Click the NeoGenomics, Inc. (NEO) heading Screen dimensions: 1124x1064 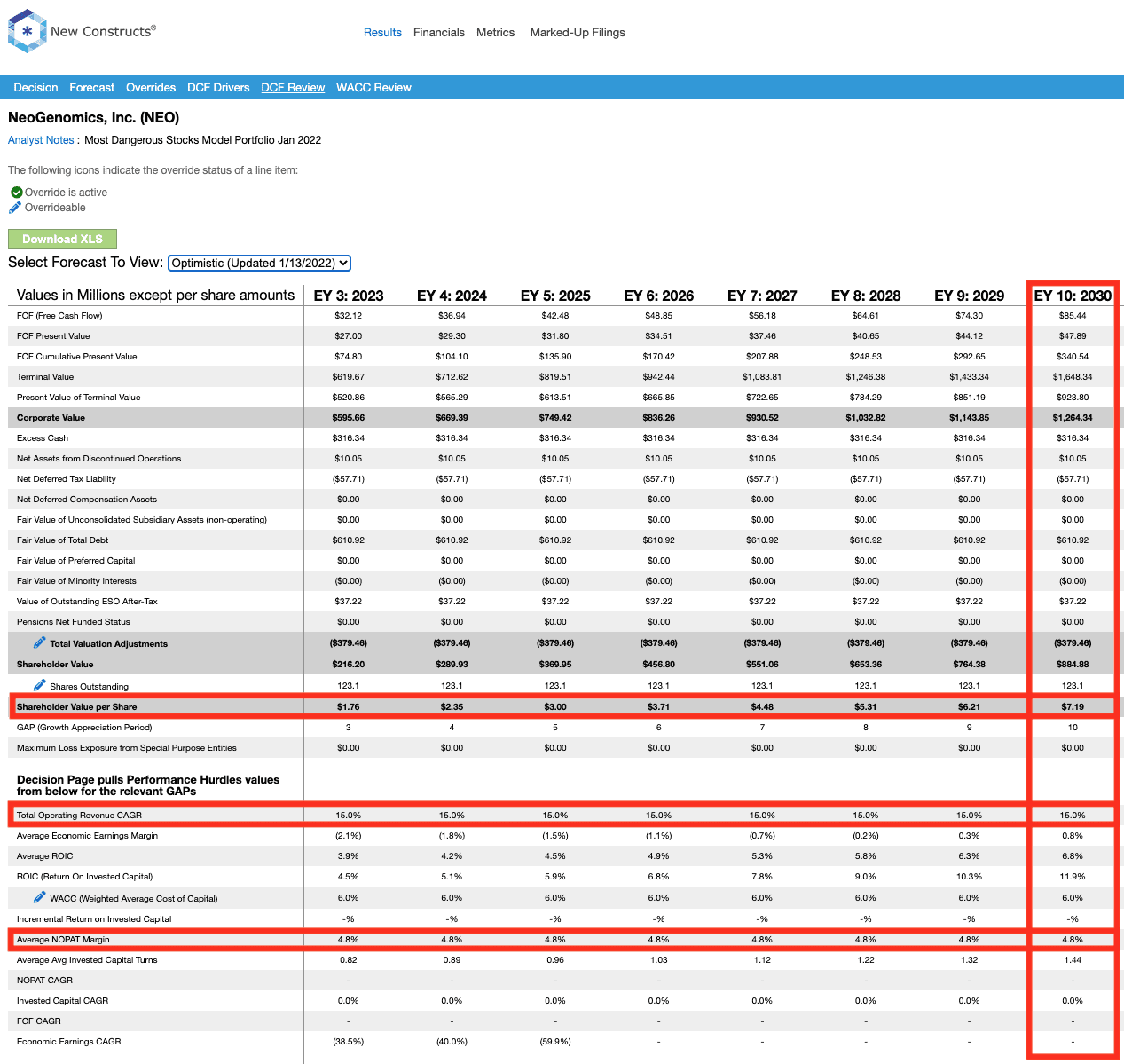(93, 118)
